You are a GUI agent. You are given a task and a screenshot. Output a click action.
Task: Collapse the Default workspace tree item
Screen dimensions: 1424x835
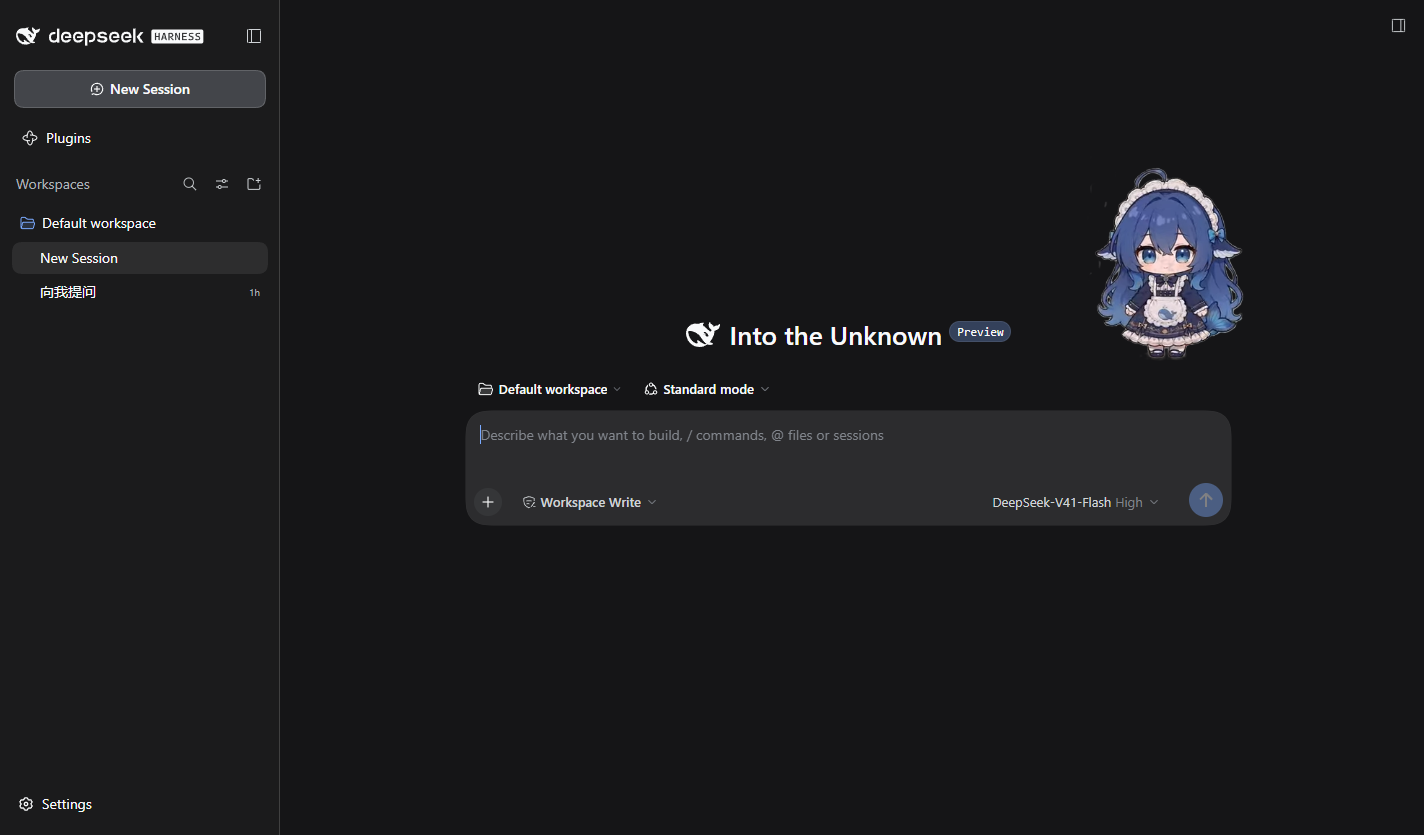click(x=140, y=223)
